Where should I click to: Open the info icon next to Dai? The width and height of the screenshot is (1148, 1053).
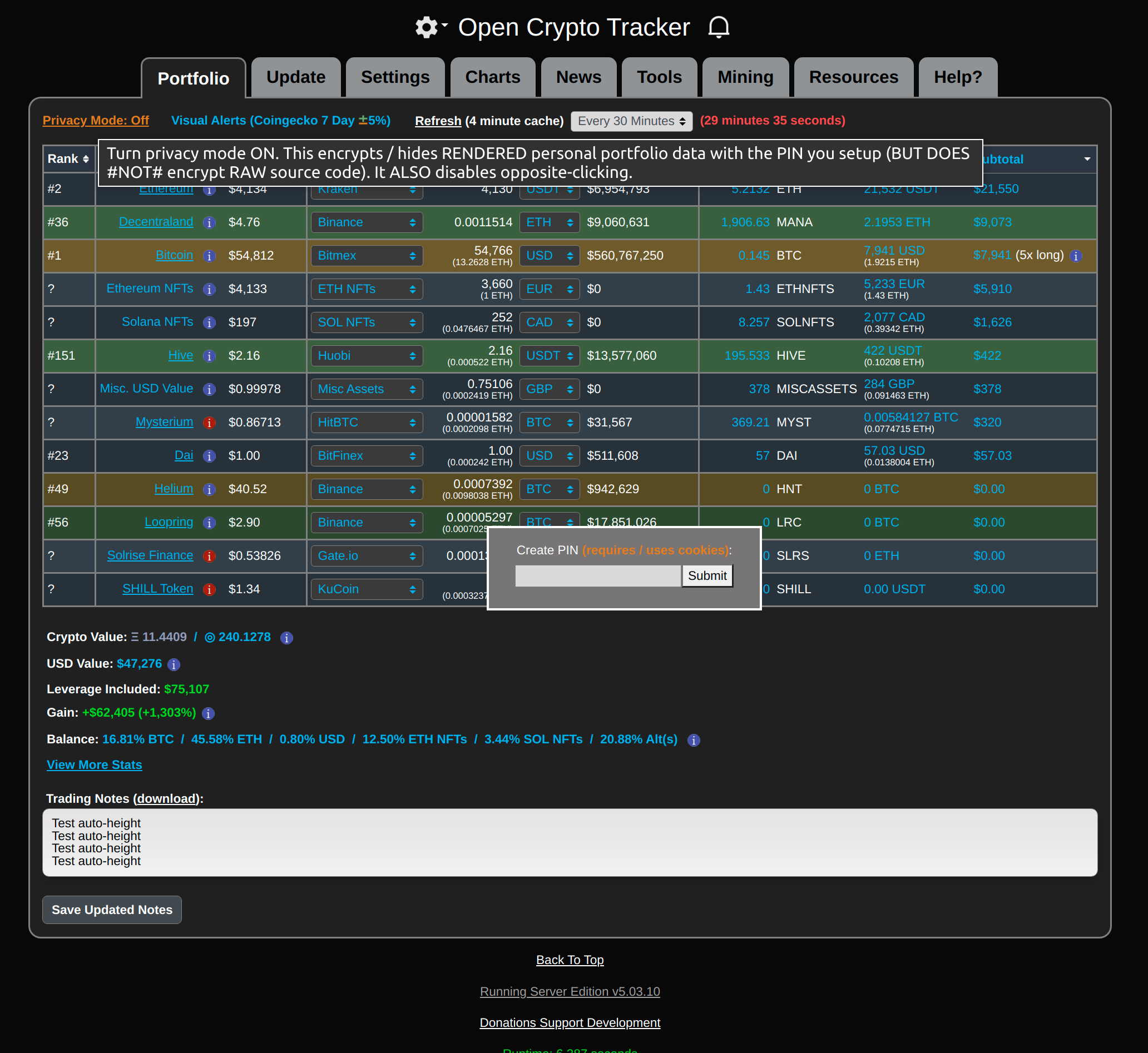(209, 456)
